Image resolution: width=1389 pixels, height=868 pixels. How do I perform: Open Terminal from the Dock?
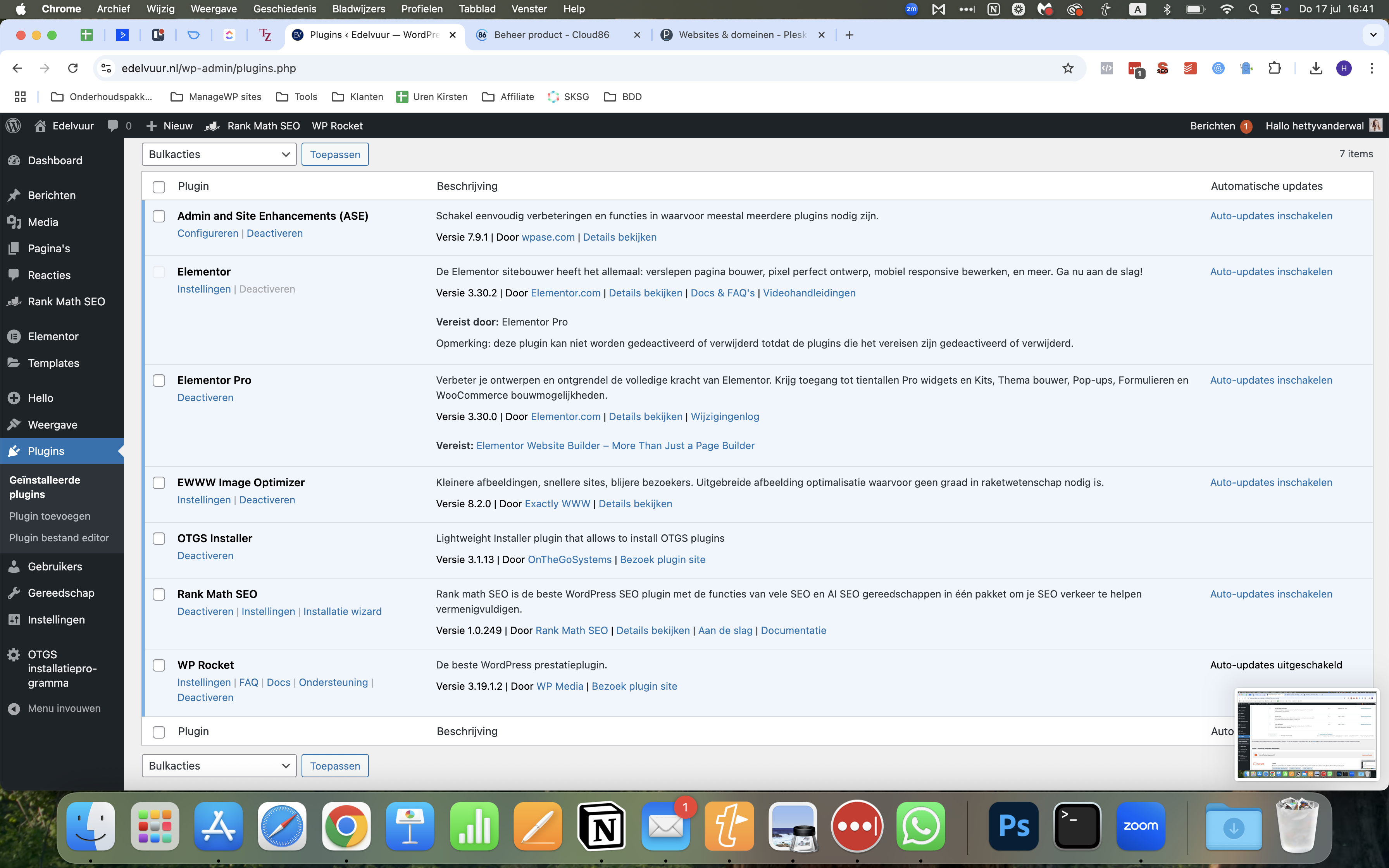pyautogui.click(x=1077, y=826)
